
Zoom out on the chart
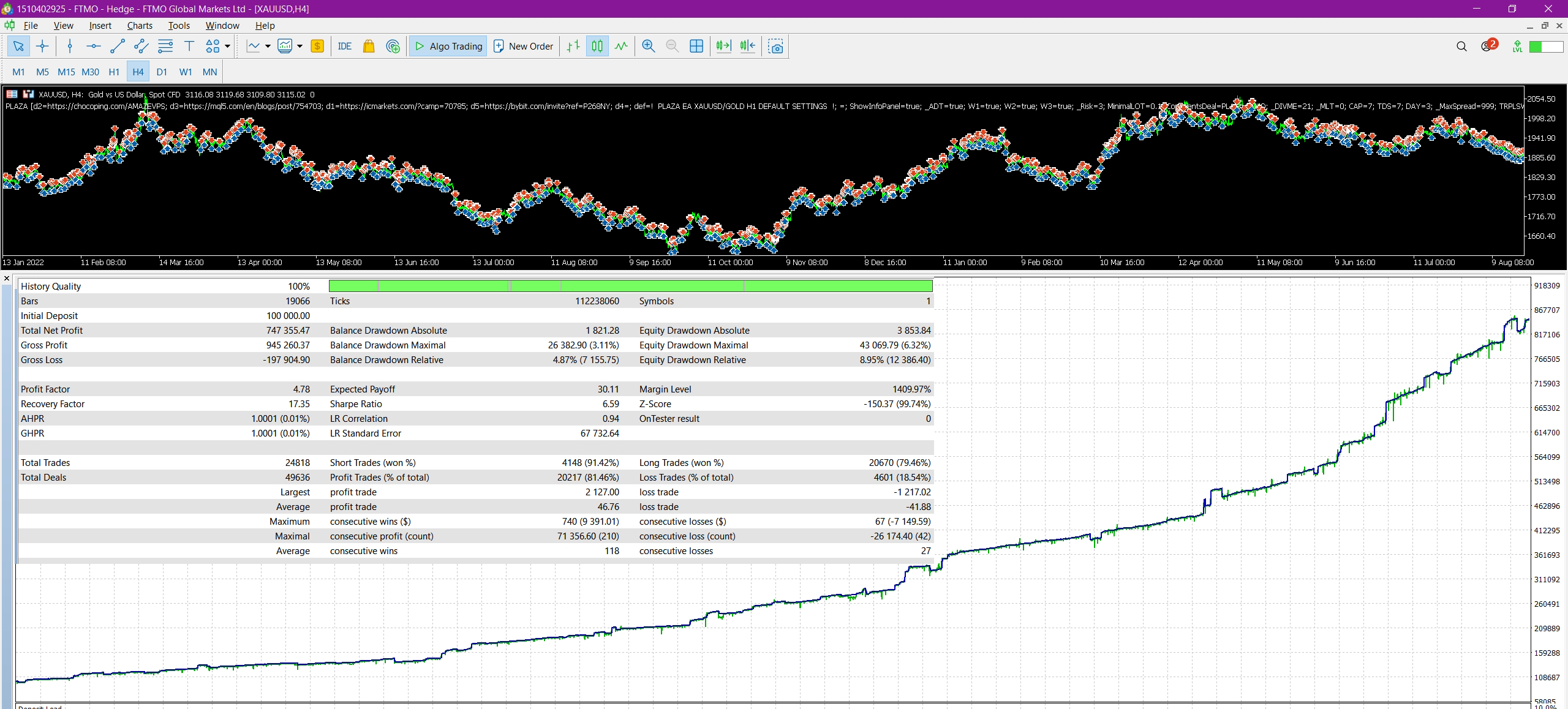[x=673, y=46]
